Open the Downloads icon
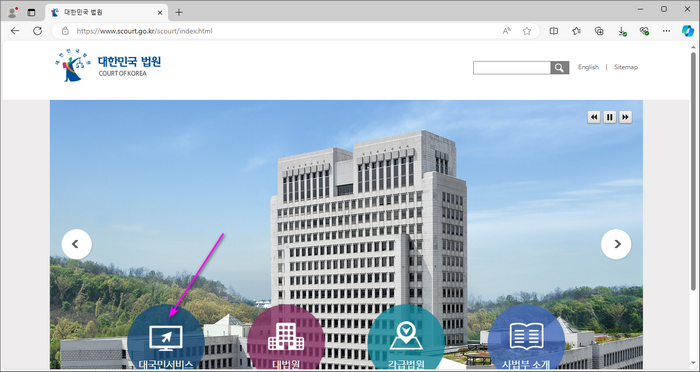 [621, 31]
